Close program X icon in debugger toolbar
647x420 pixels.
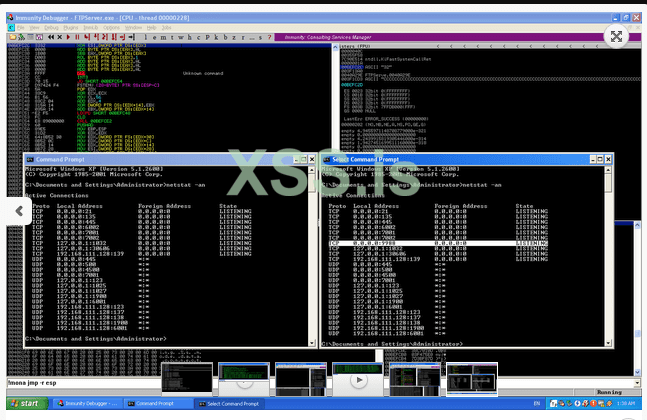click(59, 37)
